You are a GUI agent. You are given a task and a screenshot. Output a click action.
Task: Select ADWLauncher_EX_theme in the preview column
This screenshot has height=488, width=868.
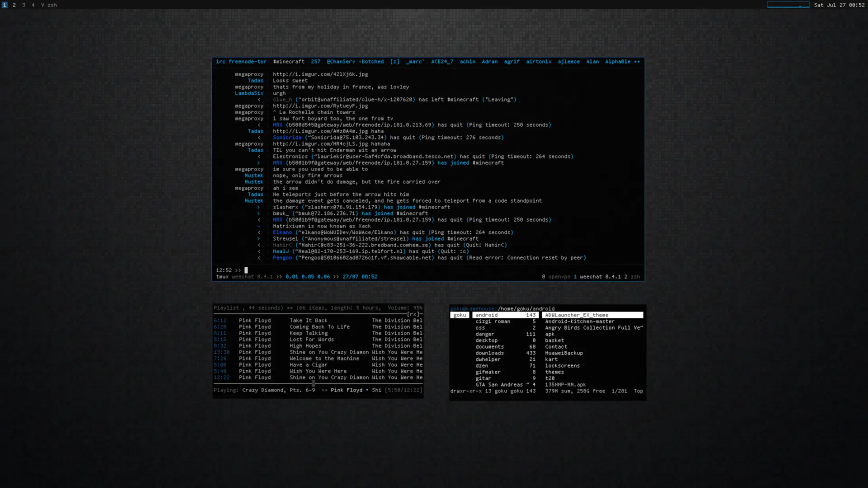pos(592,315)
